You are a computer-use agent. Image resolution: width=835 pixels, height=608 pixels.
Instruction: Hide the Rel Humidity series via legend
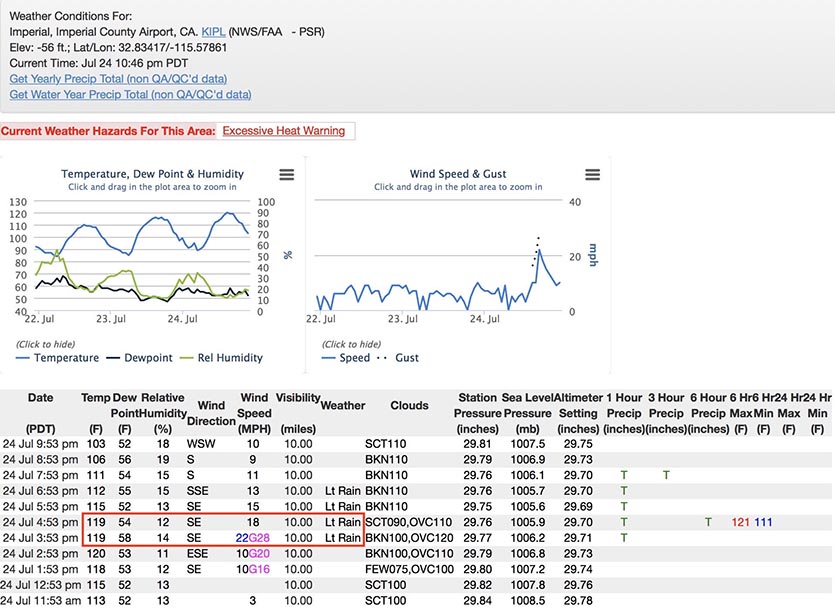(222, 358)
